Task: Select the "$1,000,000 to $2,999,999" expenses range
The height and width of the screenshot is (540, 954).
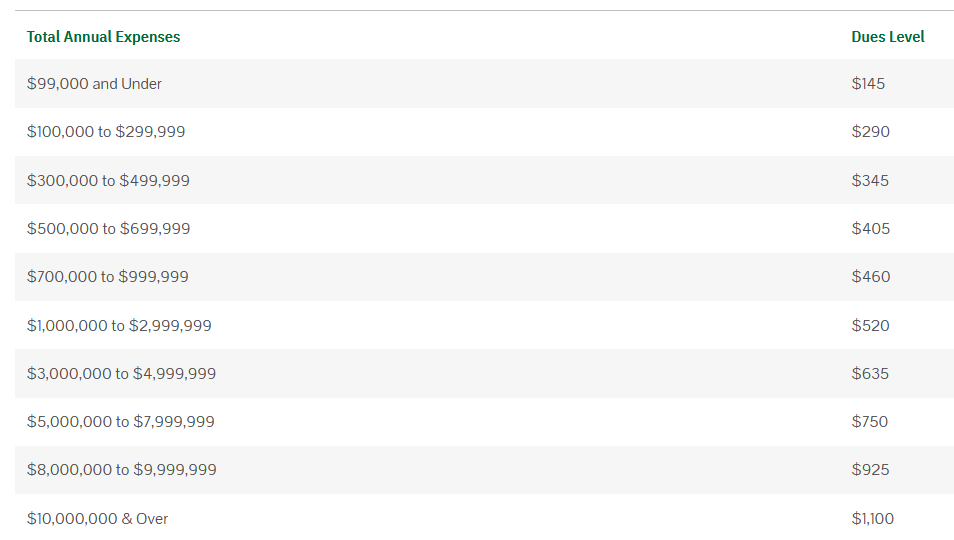Action: [x=119, y=326]
